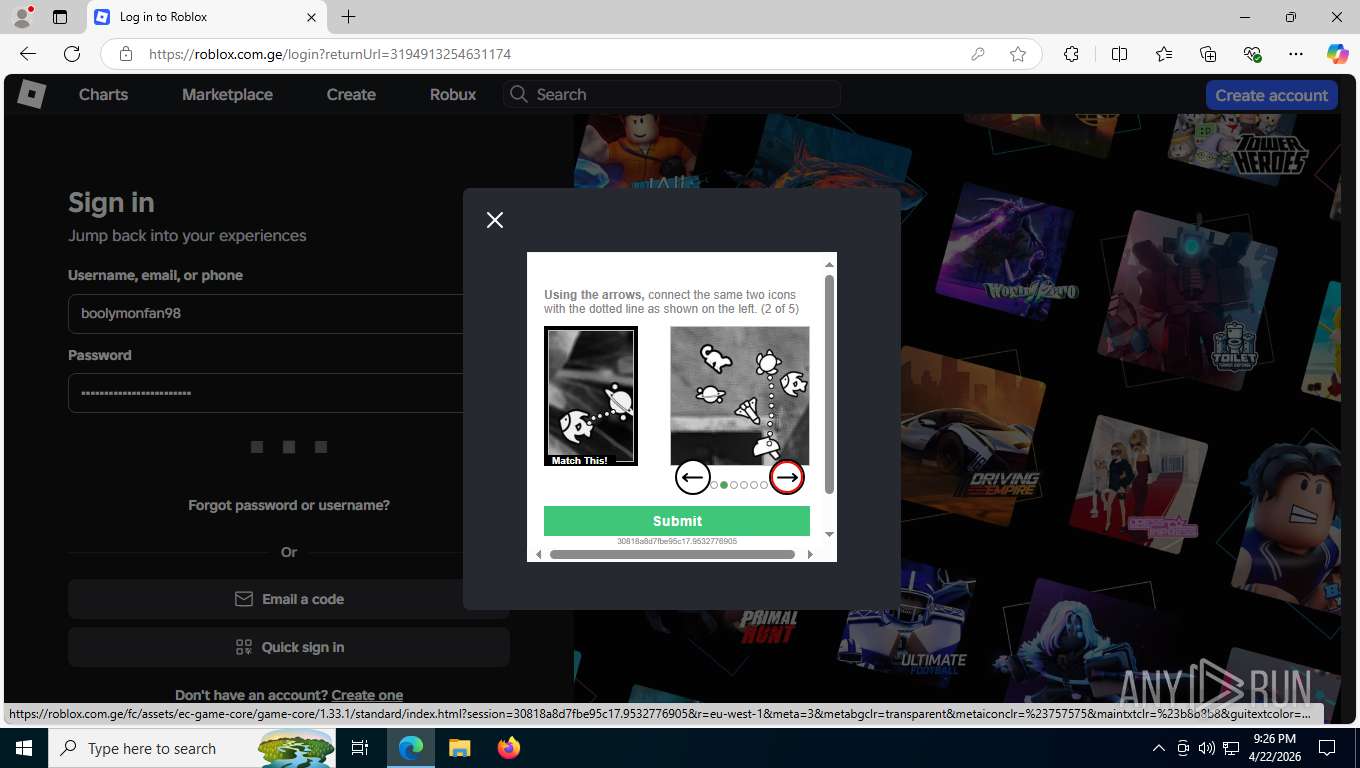Click the captcha horizontal scrollbar thumb
This screenshot has width=1360, height=768.
[672, 554]
